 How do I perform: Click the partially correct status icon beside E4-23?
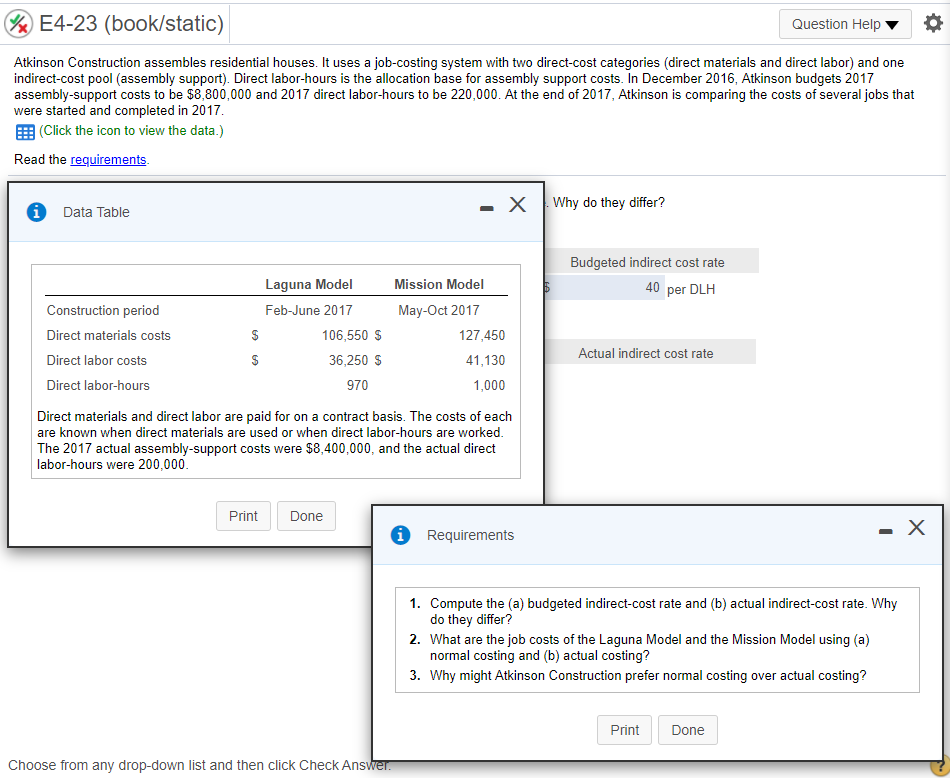tap(19, 24)
